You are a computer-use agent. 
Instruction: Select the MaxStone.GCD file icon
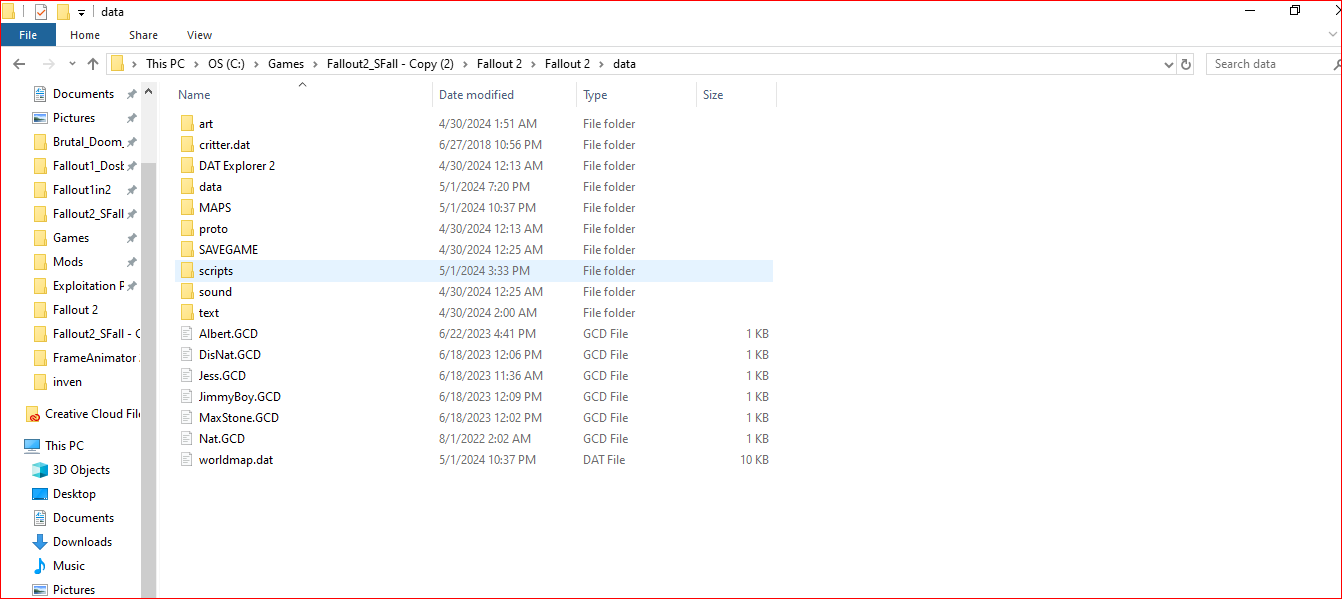point(187,418)
